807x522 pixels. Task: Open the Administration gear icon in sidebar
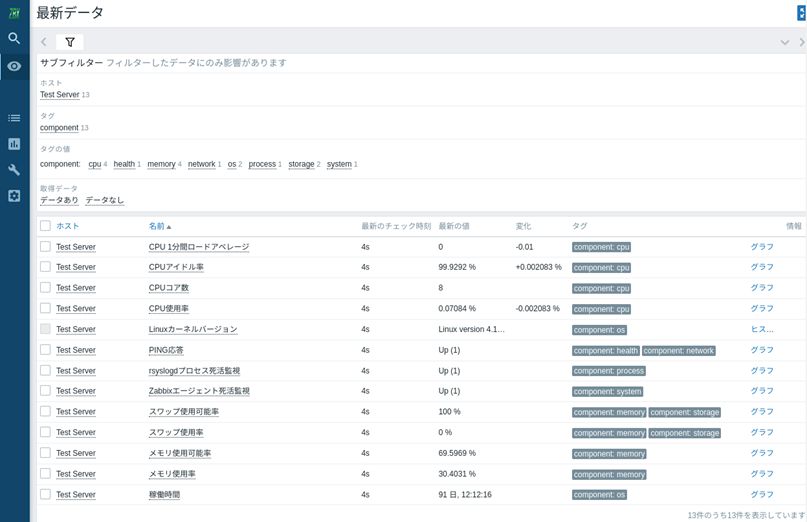(14, 196)
